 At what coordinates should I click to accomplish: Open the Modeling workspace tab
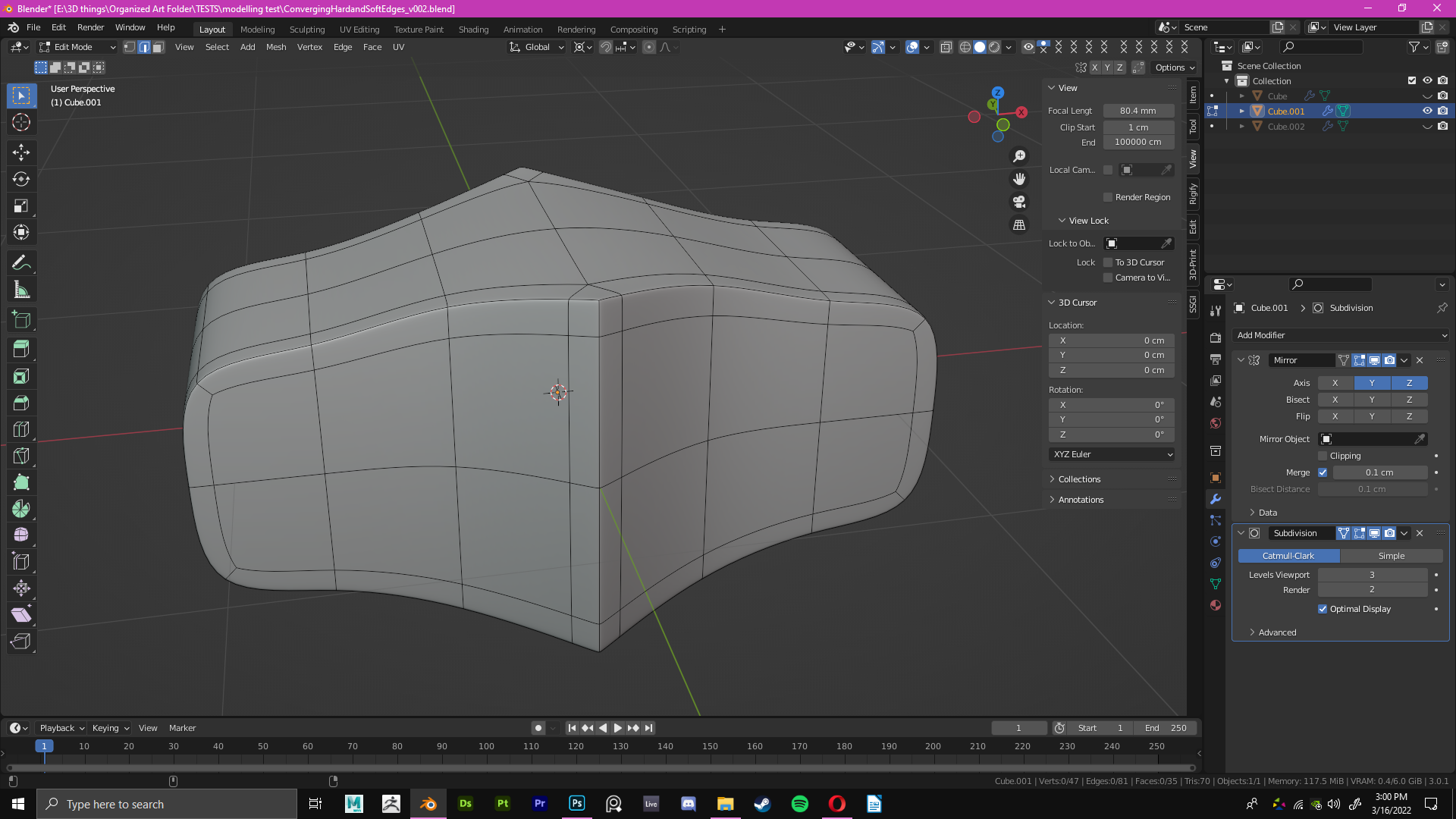click(x=257, y=30)
